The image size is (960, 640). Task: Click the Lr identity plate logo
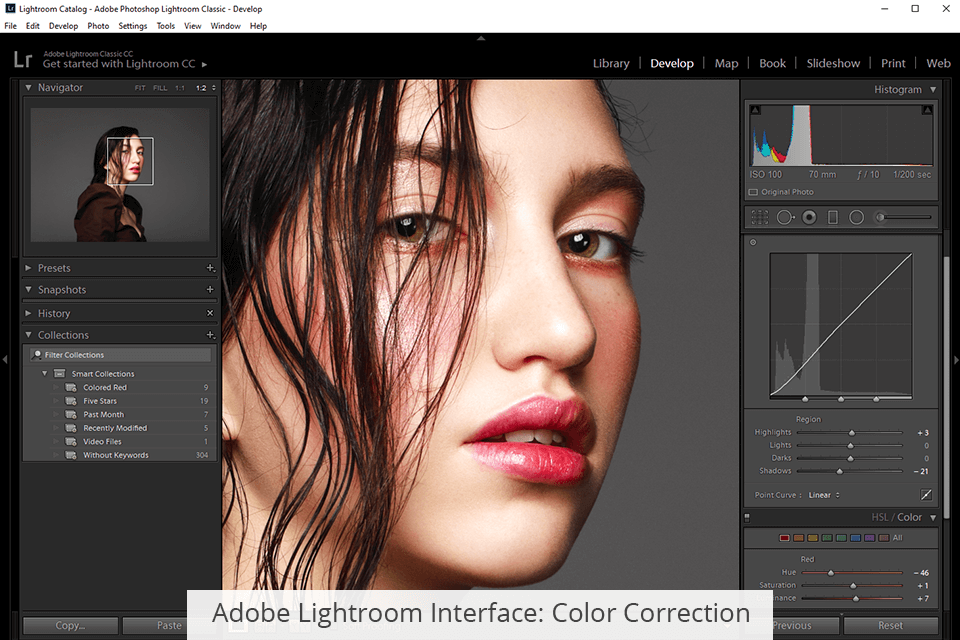(x=23, y=59)
